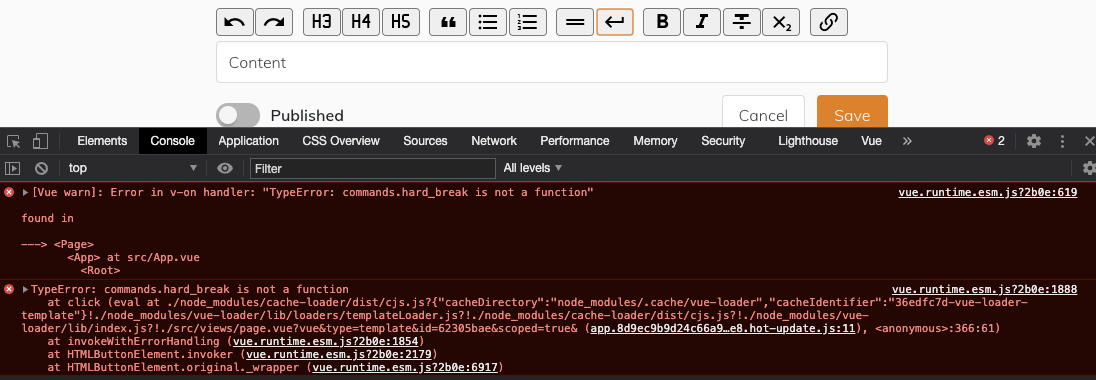Viewport: 1096px width, 380px height.
Task: Switch to the Sources tab
Action: [425, 141]
